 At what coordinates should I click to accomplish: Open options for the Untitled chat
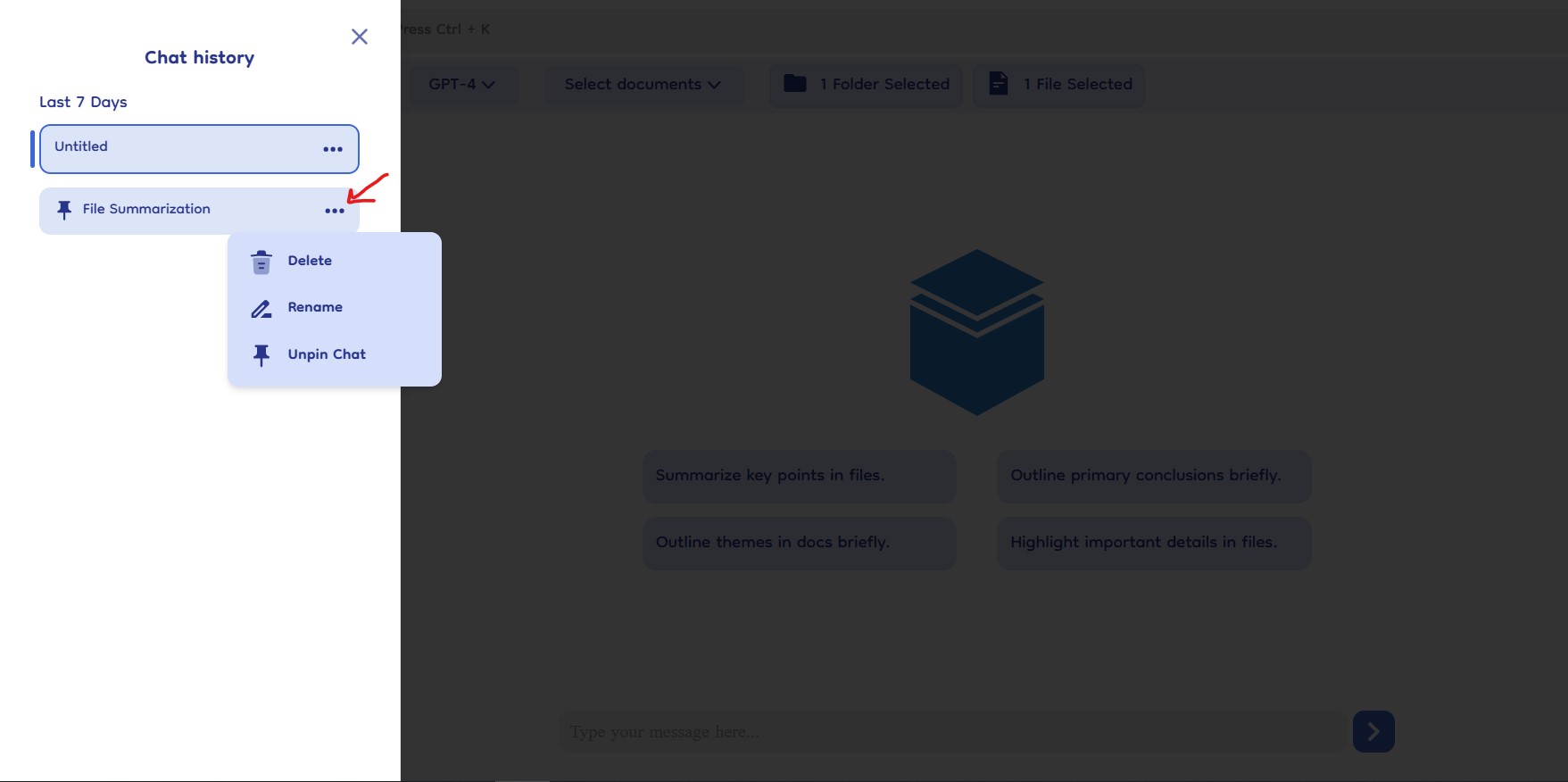click(333, 149)
